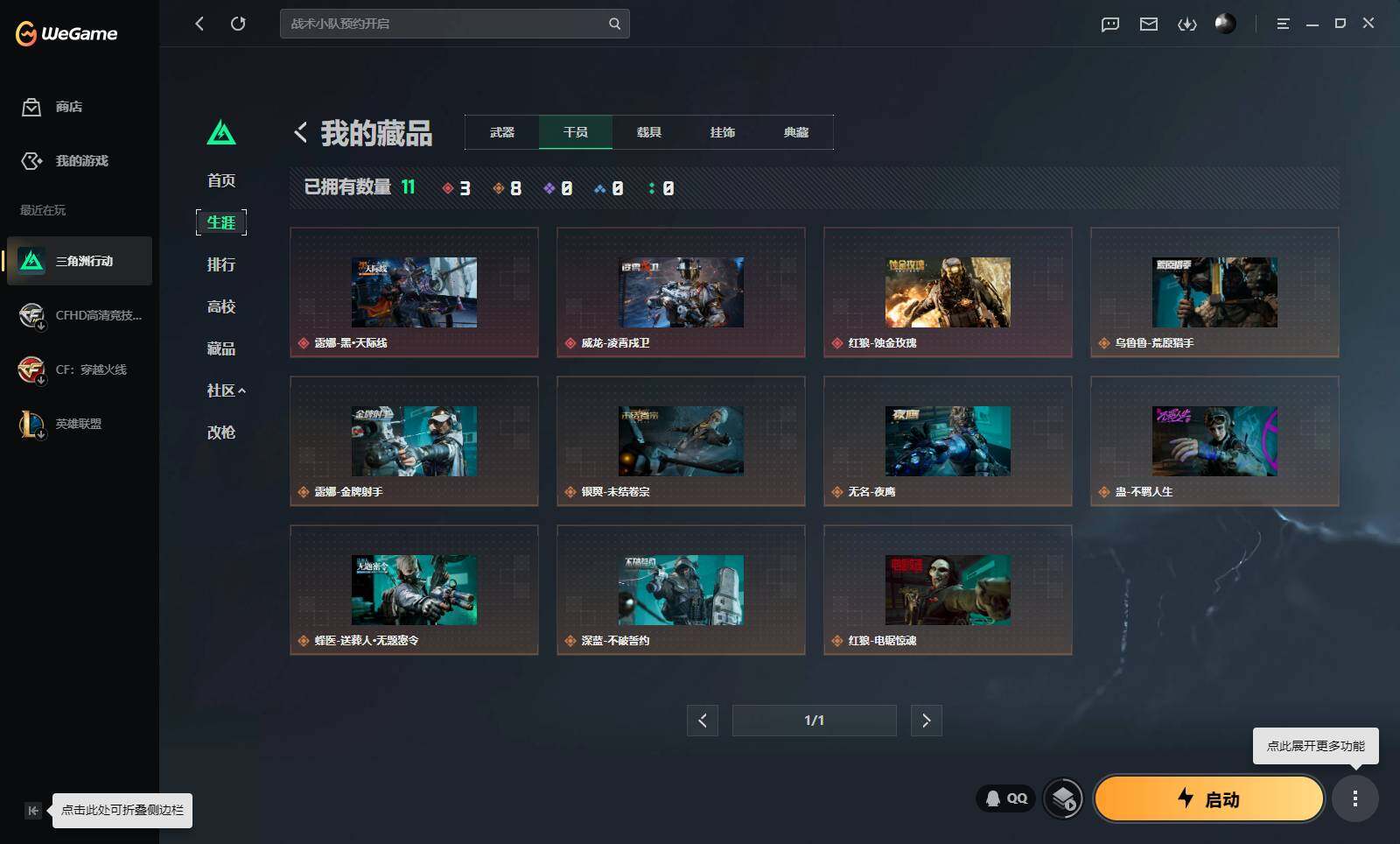Open the 乌鲁鲁-荒原猎手 skin card
Viewport: 1400px width, 844px height.
tap(1214, 292)
